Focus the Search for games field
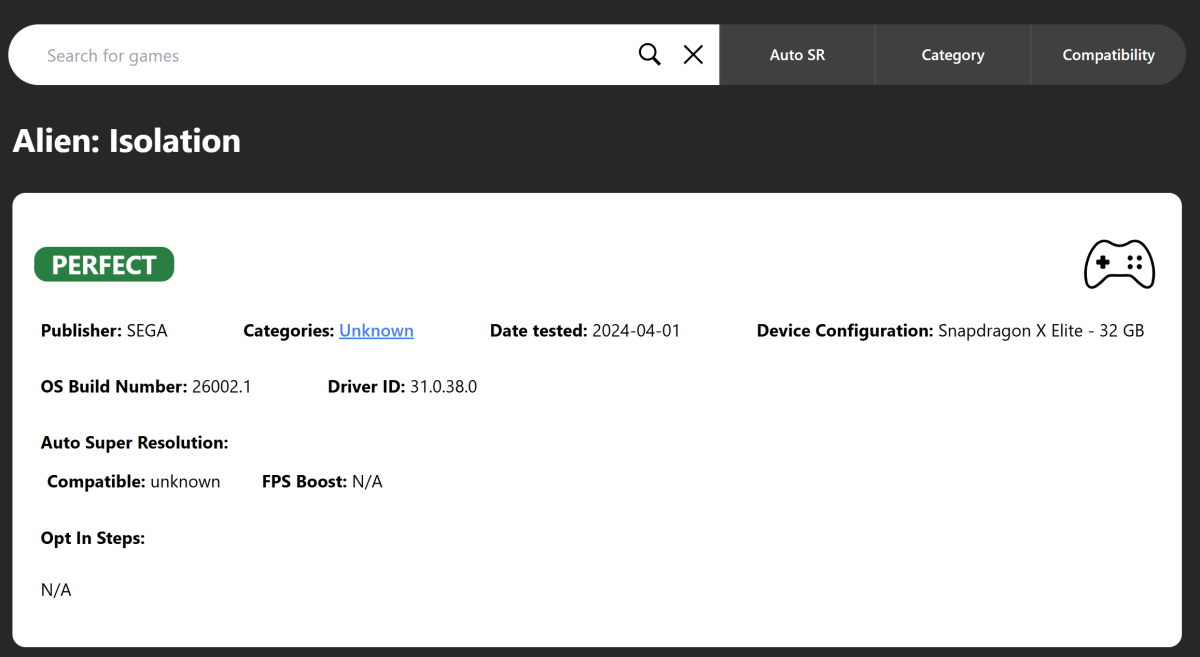This screenshot has height=657, width=1200. click(330, 55)
